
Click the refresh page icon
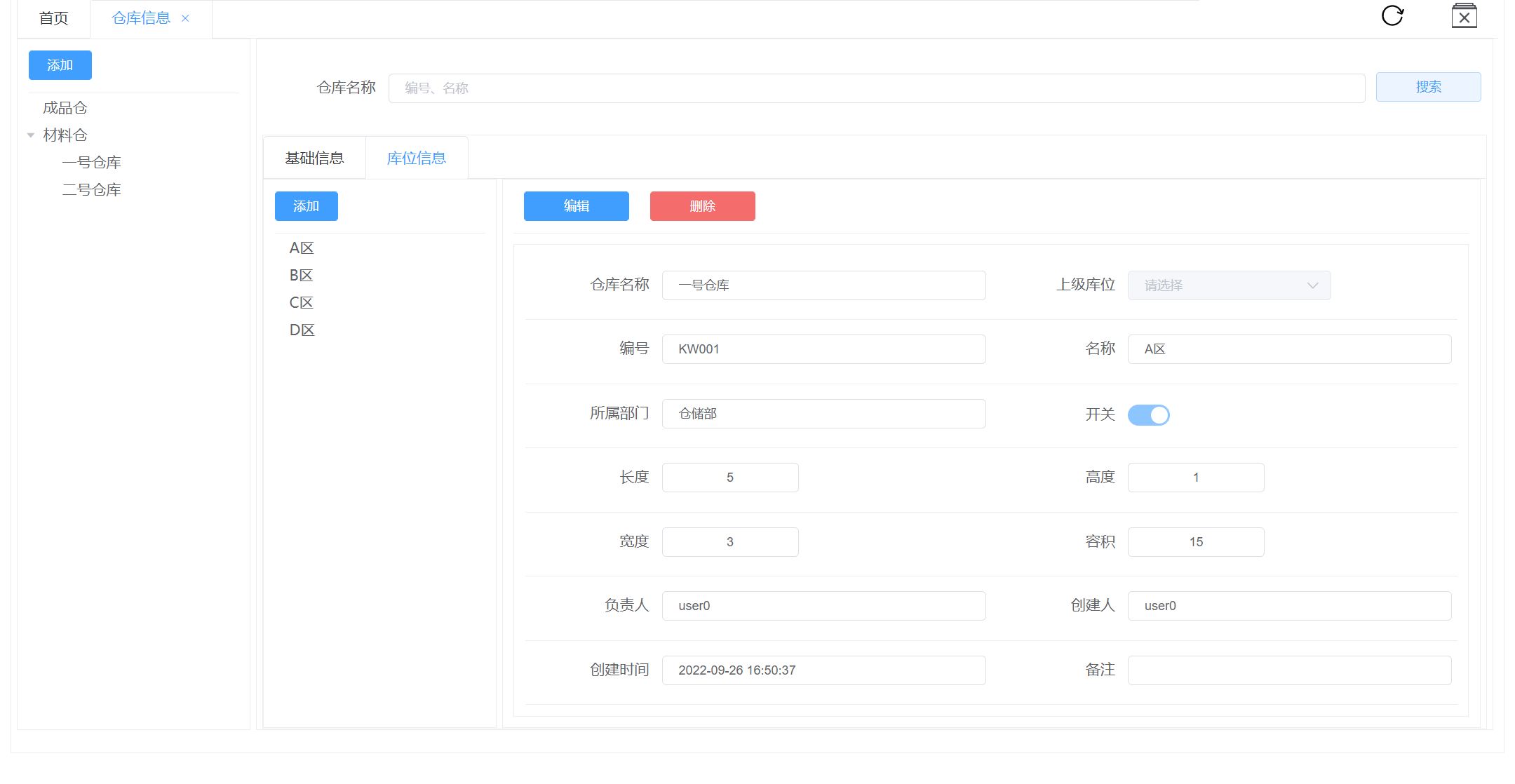[1392, 15]
